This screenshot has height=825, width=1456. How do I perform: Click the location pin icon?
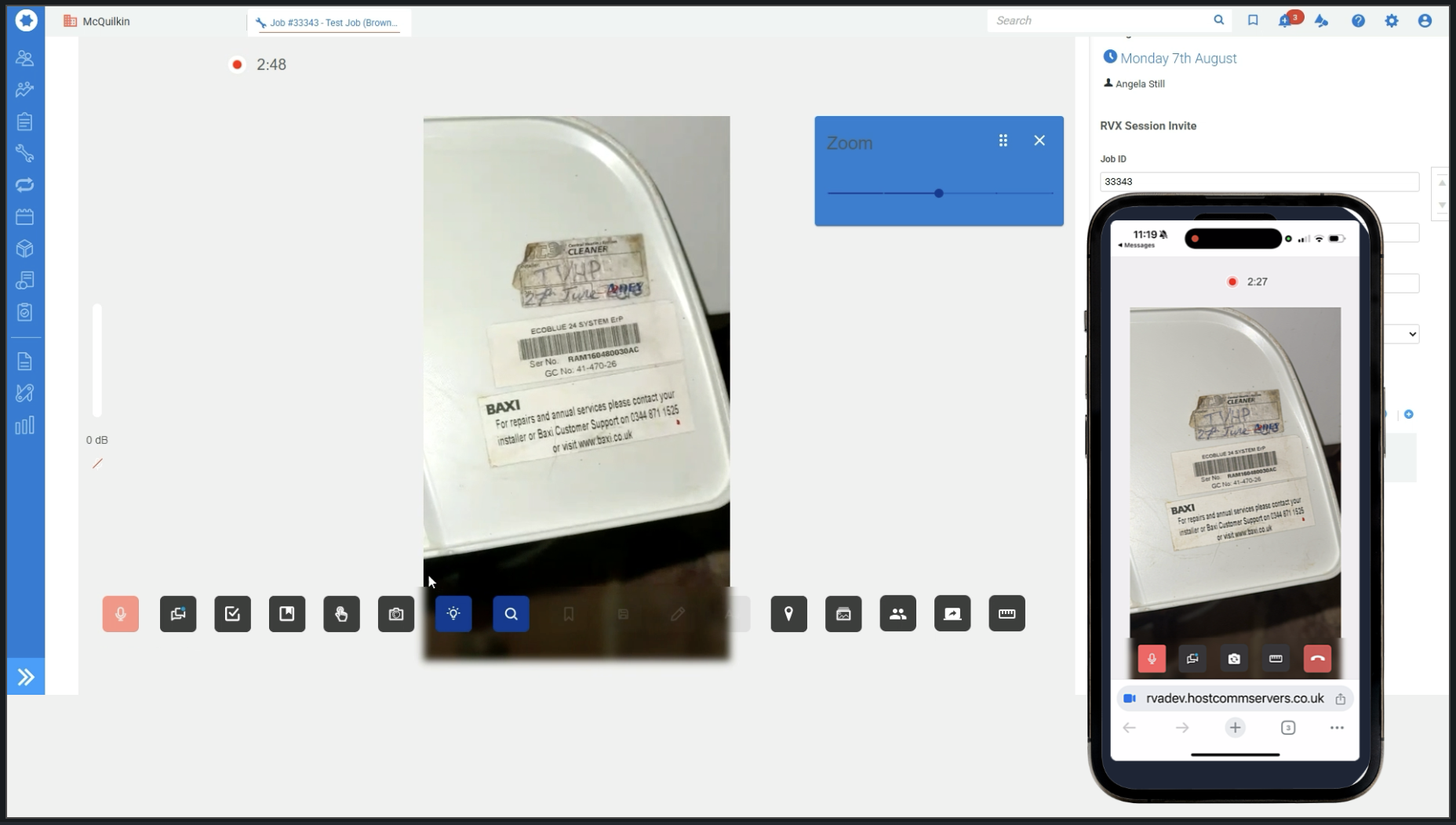click(788, 614)
